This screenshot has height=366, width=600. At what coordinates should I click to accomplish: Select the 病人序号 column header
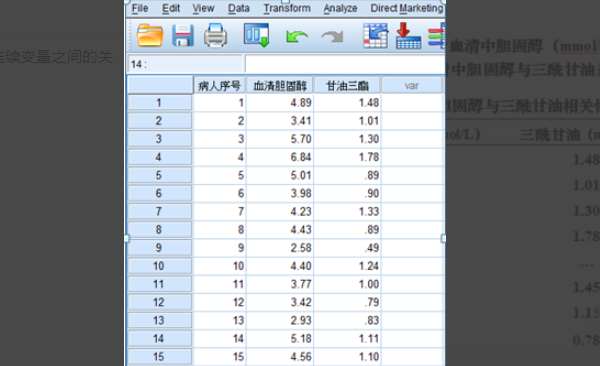click(x=219, y=85)
